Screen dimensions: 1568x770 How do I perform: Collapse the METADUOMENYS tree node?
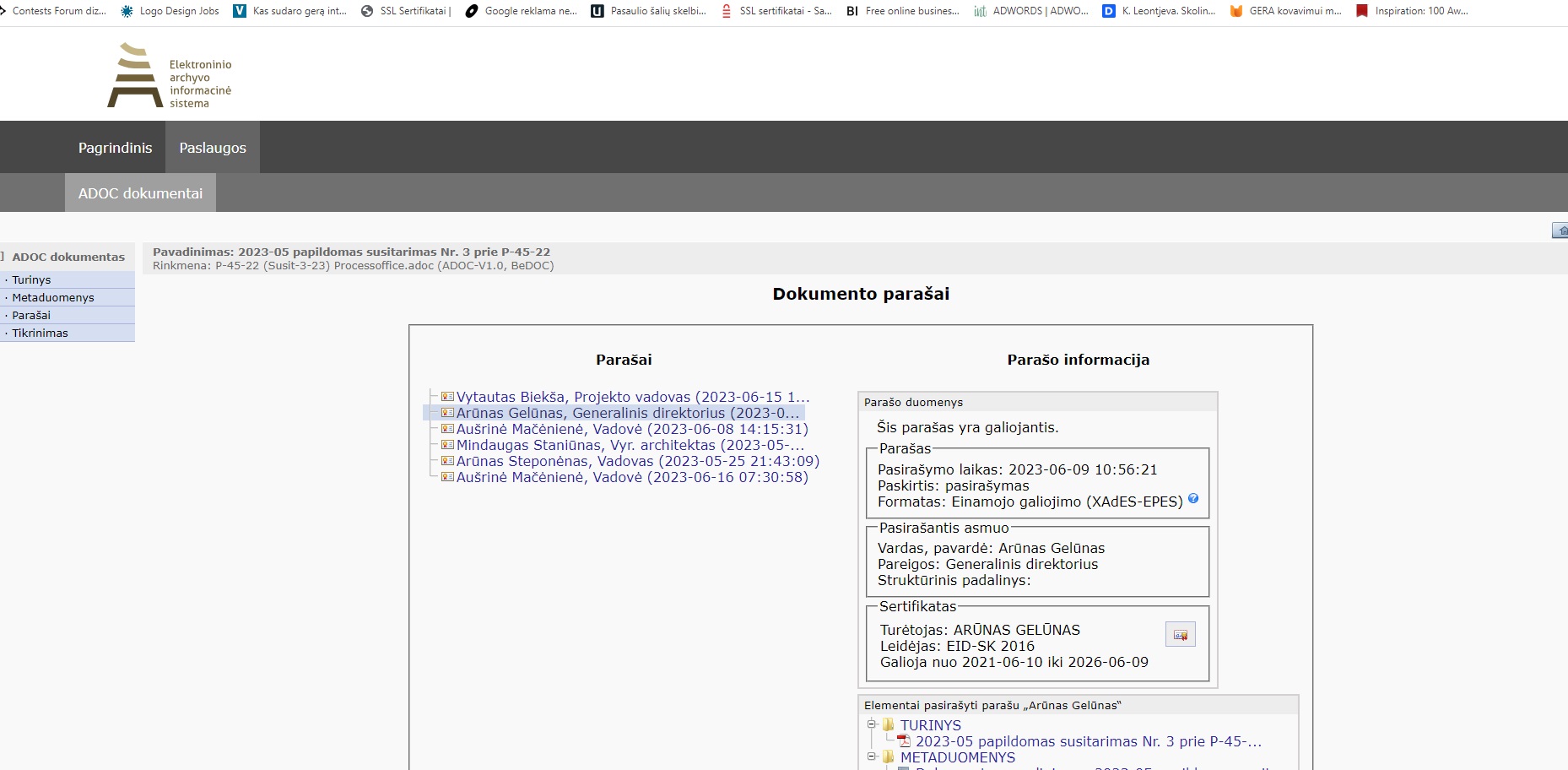[x=872, y=756]
